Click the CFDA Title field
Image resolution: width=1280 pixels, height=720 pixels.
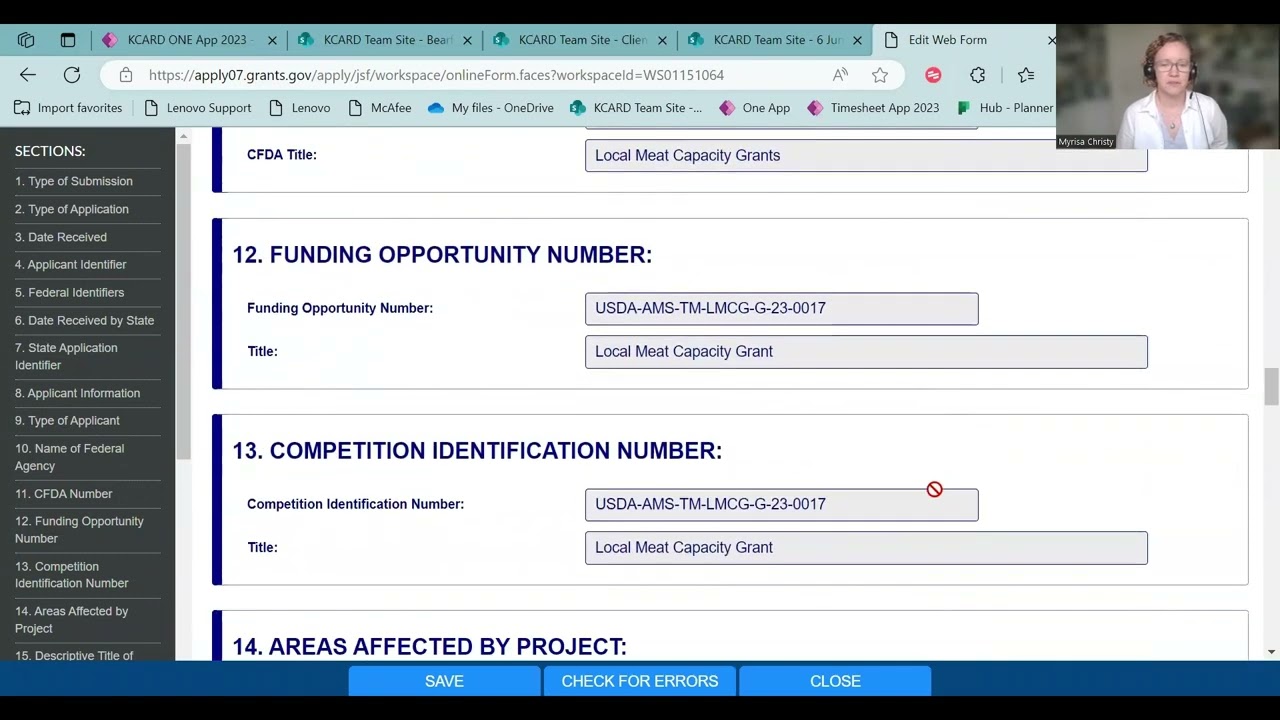click(866, 155)
